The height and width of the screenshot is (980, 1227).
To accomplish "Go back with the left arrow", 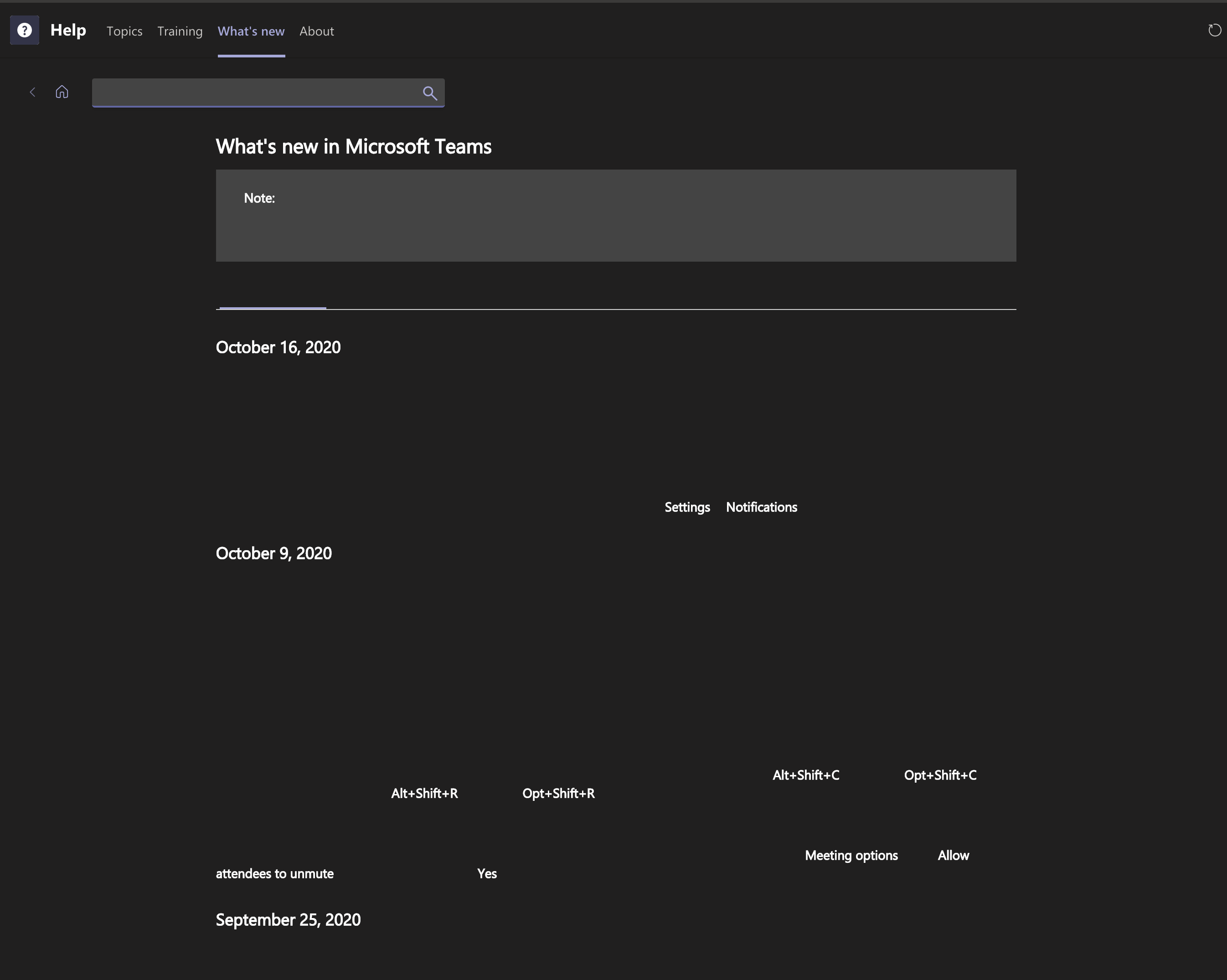I will click(32, 92).
